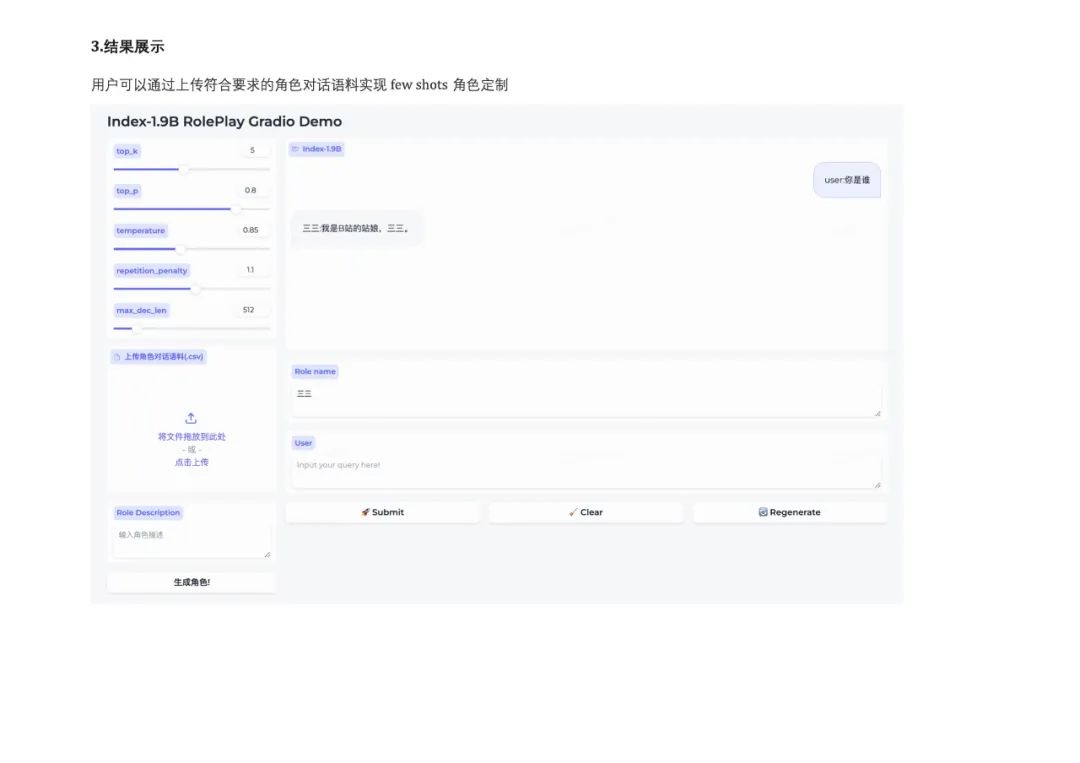Click the 生成角色! button
Image resolution: width=1080 pixels, height=763 pixels.
(x=191, y=581)
